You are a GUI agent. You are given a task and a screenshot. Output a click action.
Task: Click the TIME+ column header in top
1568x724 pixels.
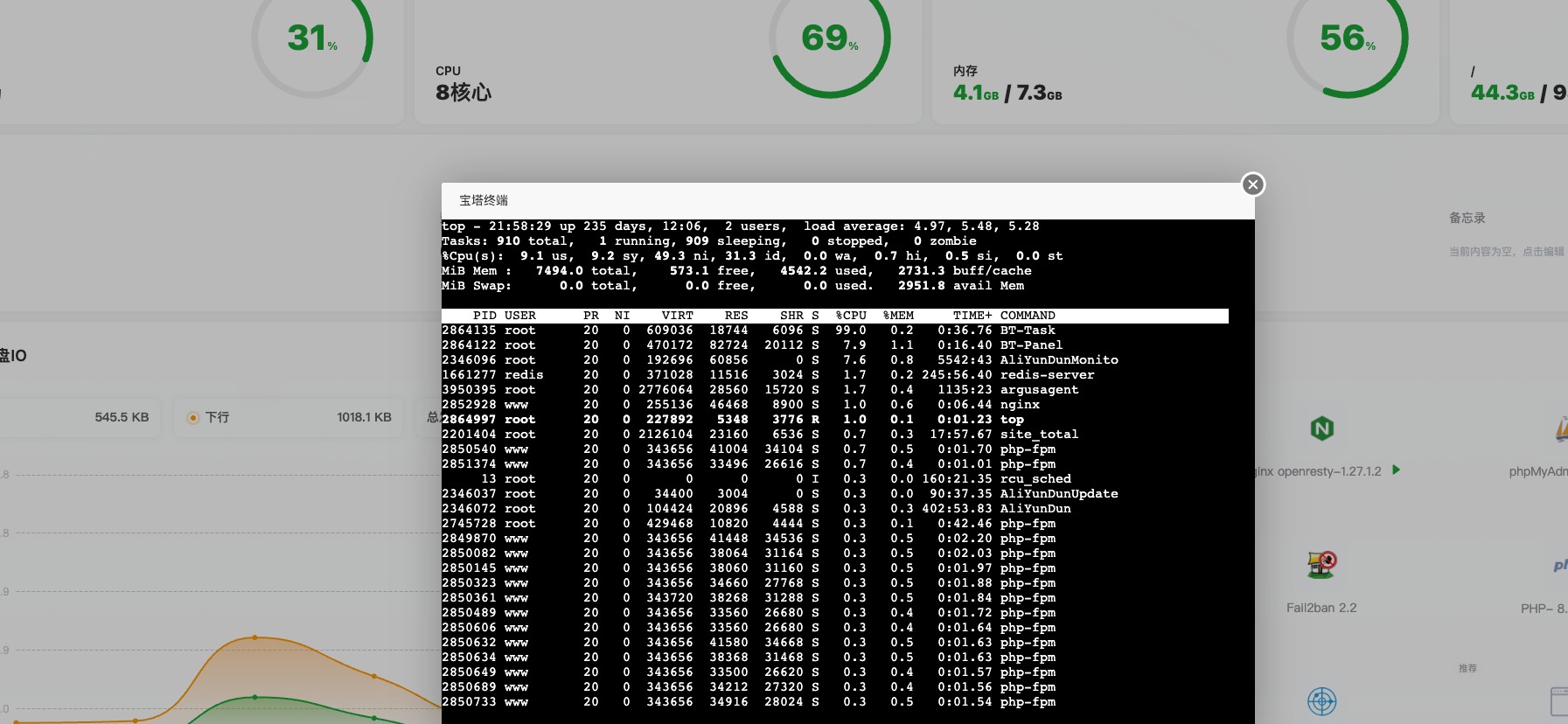(972, 316)
